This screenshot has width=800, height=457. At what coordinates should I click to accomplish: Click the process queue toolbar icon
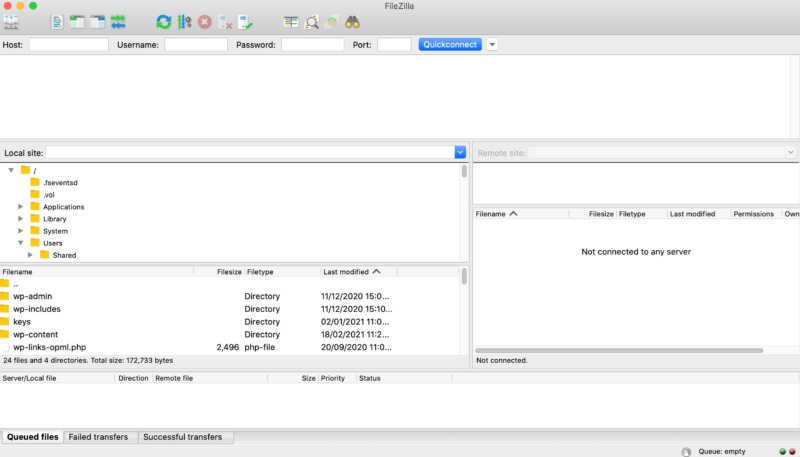[x=184, y=21]
